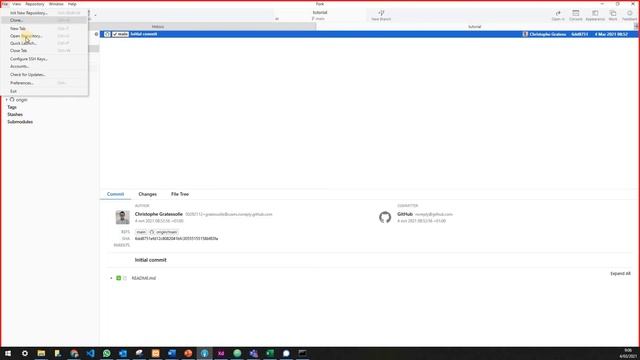Select the Stashes section in sidebar
The image size is (640, 360).
point(15,114)
